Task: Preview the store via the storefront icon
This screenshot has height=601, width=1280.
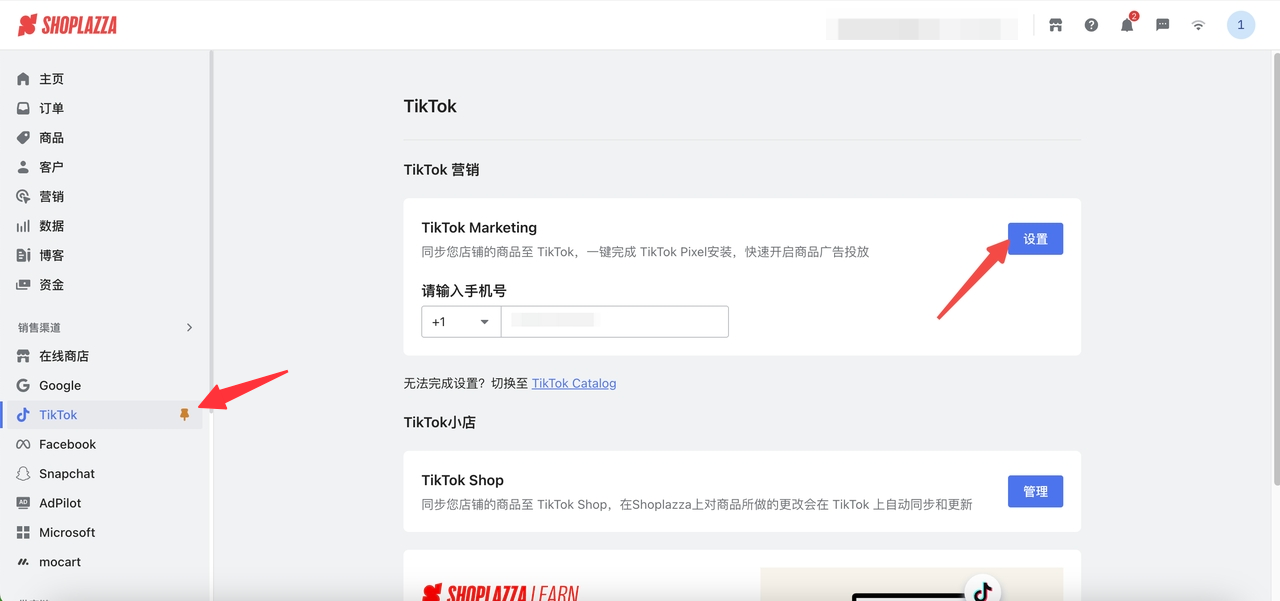Action: tap(1055, 25)
